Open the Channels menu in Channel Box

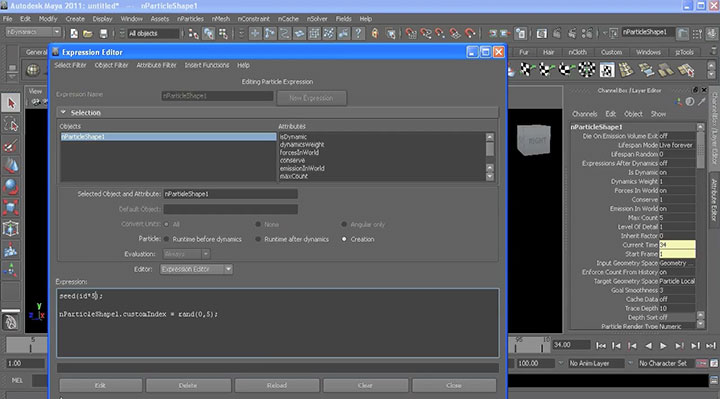pyautogui.click(x=585, y=114)
